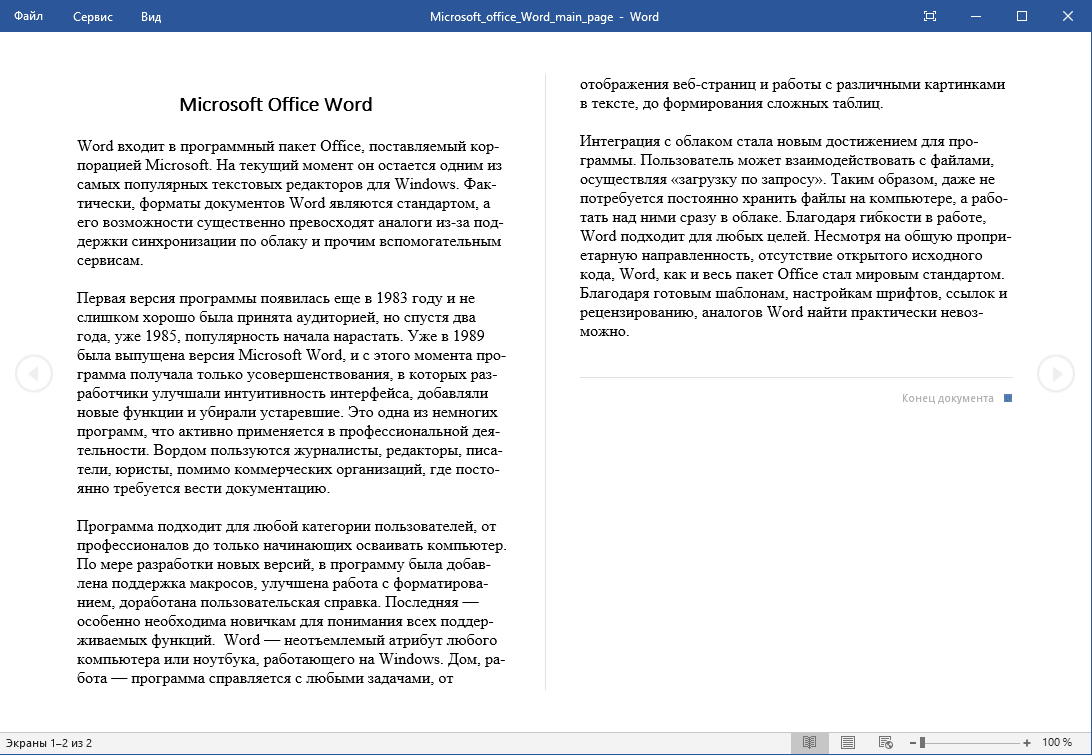Close the Word window

[x=1068, y=16]
